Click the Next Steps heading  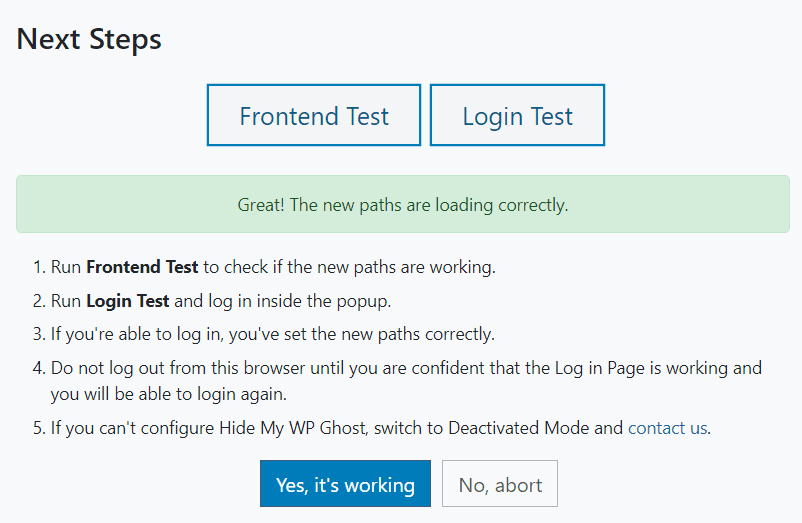coord(89,40)
